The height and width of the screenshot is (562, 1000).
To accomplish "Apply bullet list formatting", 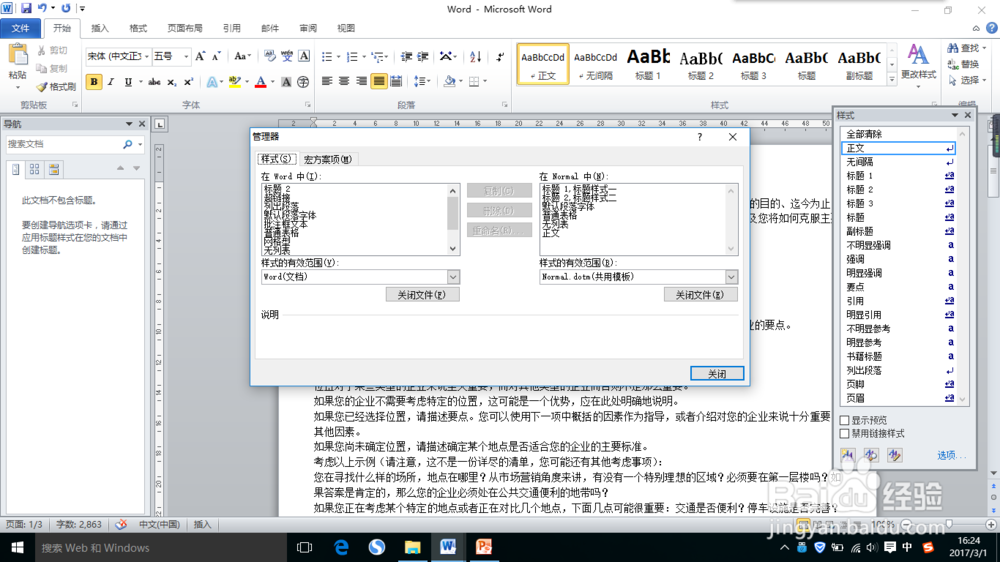I will click(327, 57).
